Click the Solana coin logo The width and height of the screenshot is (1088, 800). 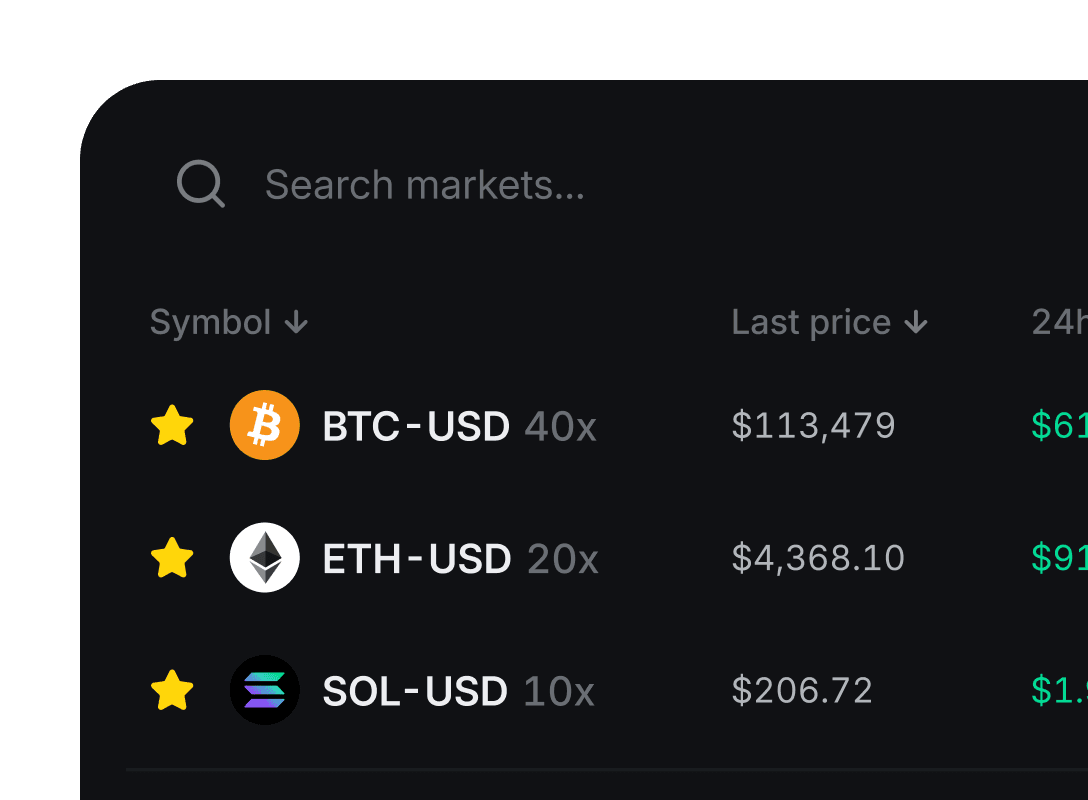click(x=264, y=690)
